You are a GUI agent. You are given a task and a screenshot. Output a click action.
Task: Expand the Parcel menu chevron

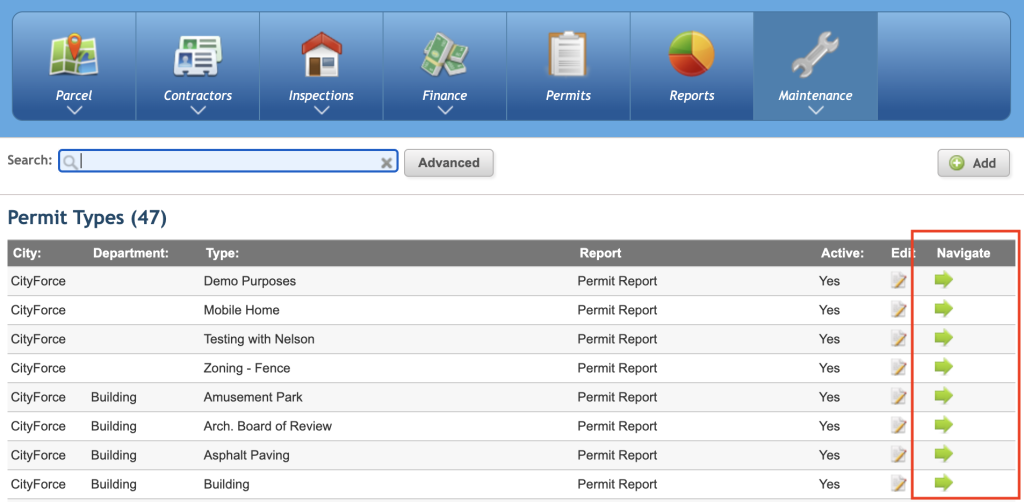pos(74,110)
